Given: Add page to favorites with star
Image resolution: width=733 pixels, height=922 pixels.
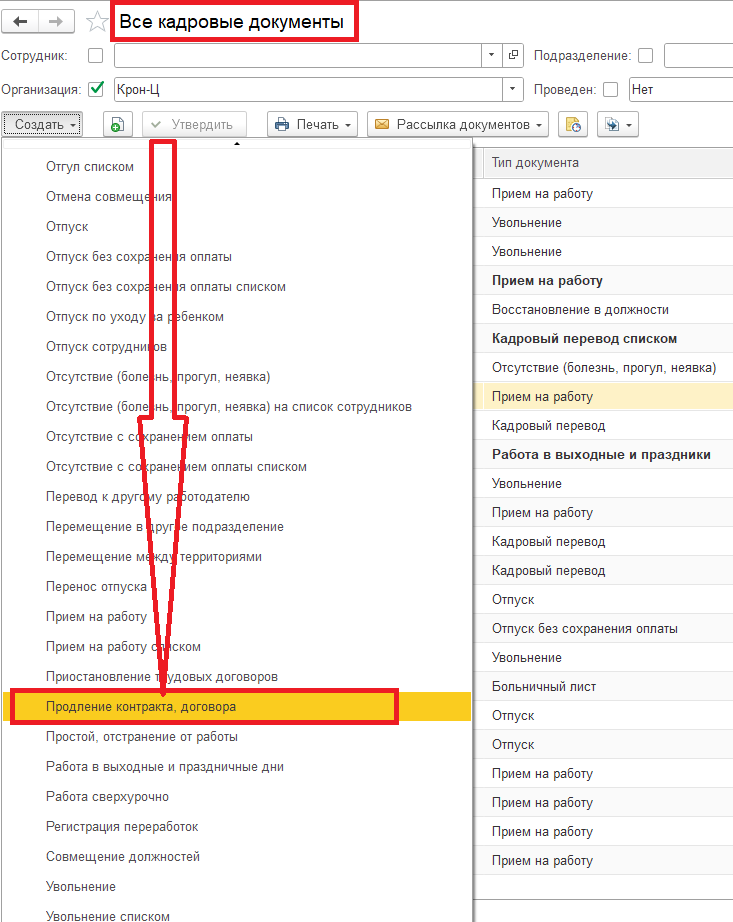Looking at the screenshot, I should click(96, 21).
